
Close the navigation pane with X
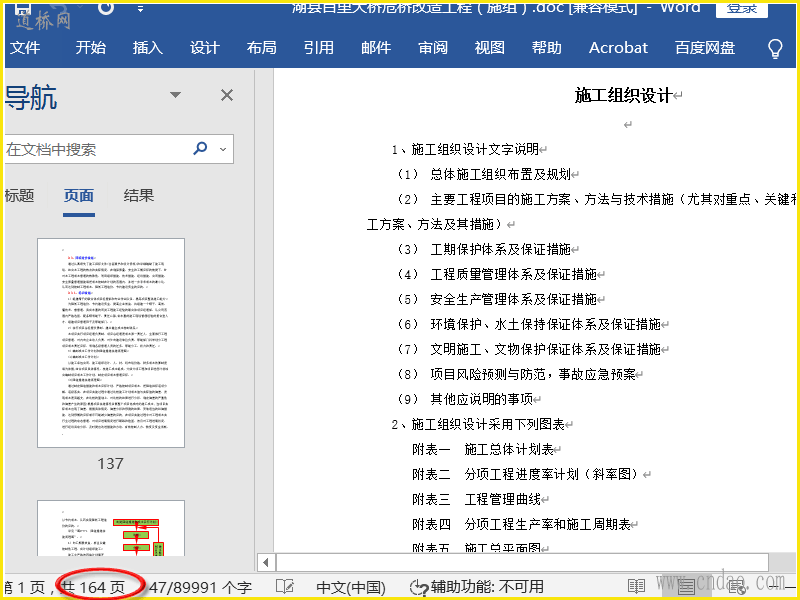coord(227,95)
